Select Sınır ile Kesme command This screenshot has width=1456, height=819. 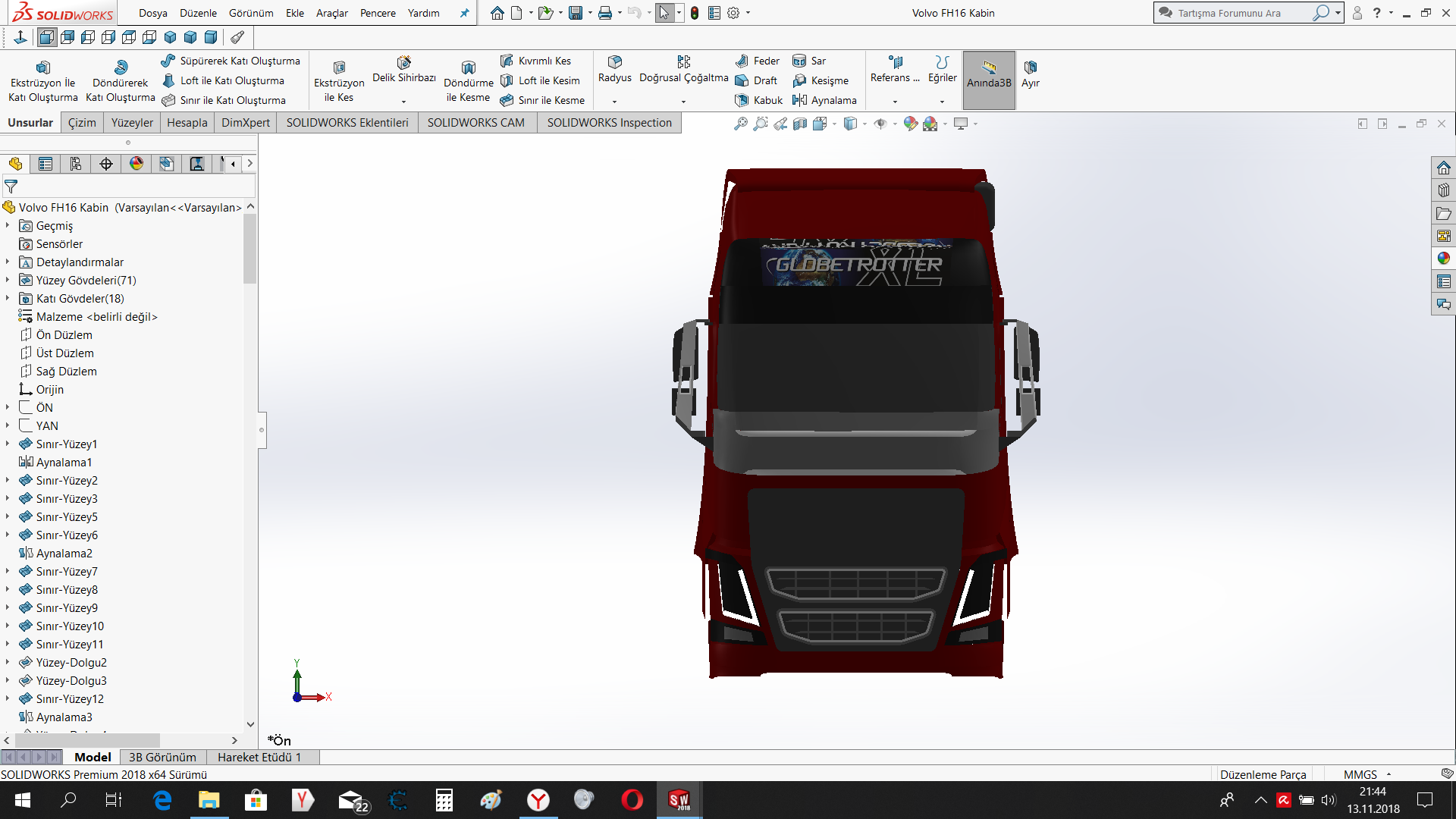click(542, 100)
